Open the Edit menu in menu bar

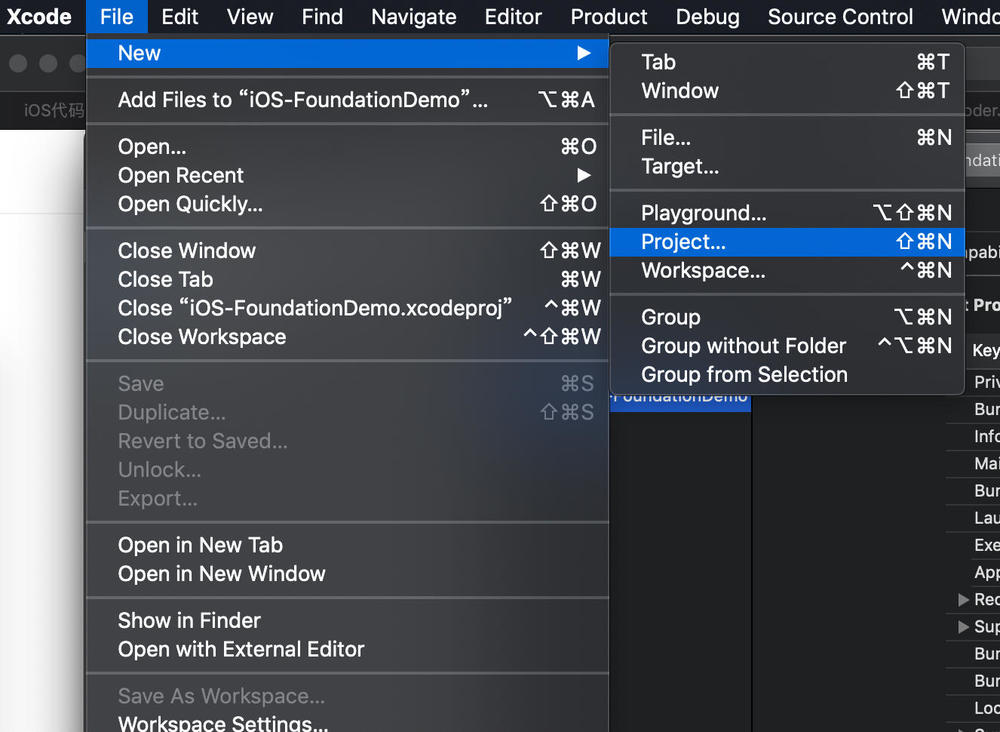[x=179, y=17]
